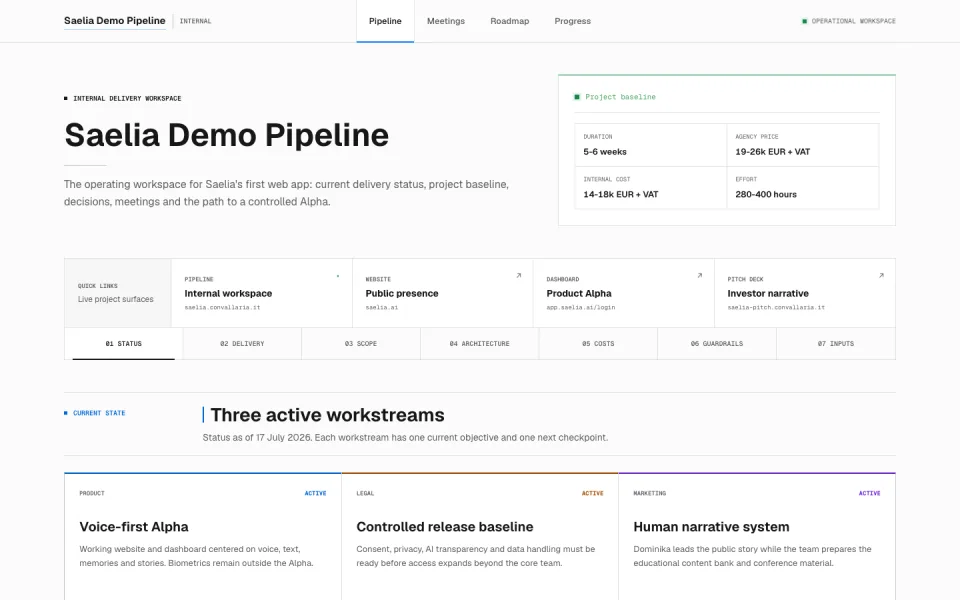Click the Project baseline label

(x=620, y=97)
